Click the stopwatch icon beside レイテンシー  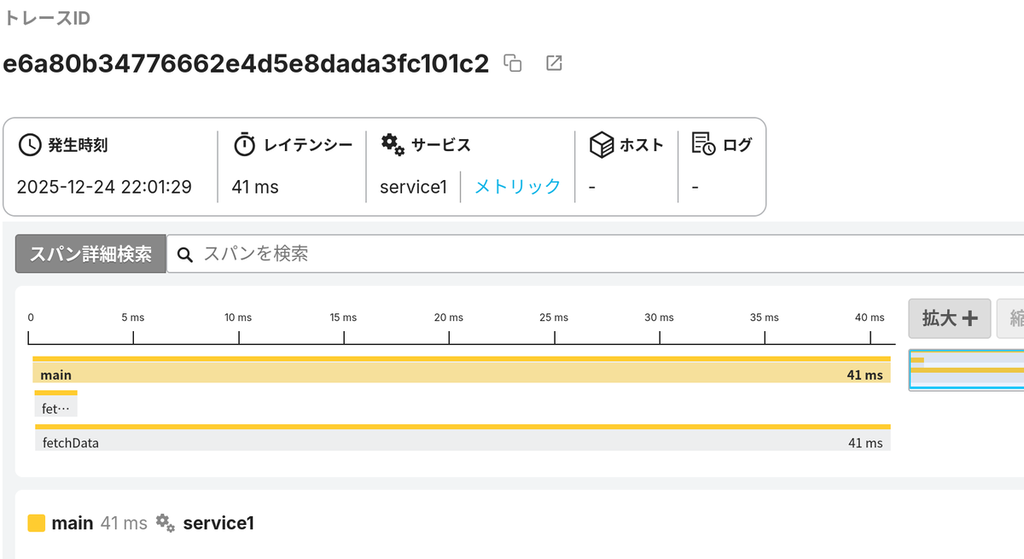(244, 144)
